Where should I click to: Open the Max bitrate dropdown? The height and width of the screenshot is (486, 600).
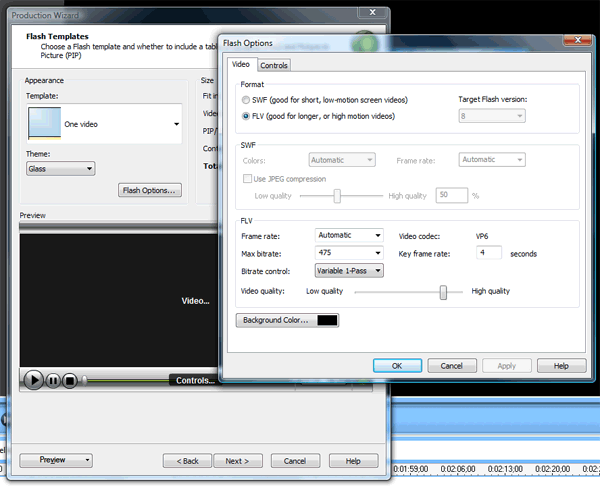point(349,253)
